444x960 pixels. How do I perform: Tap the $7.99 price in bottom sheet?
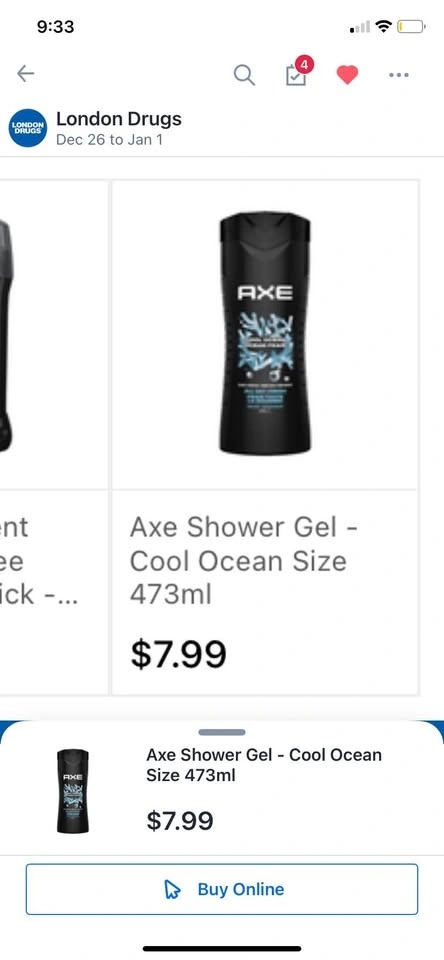(x=179, y=821)
